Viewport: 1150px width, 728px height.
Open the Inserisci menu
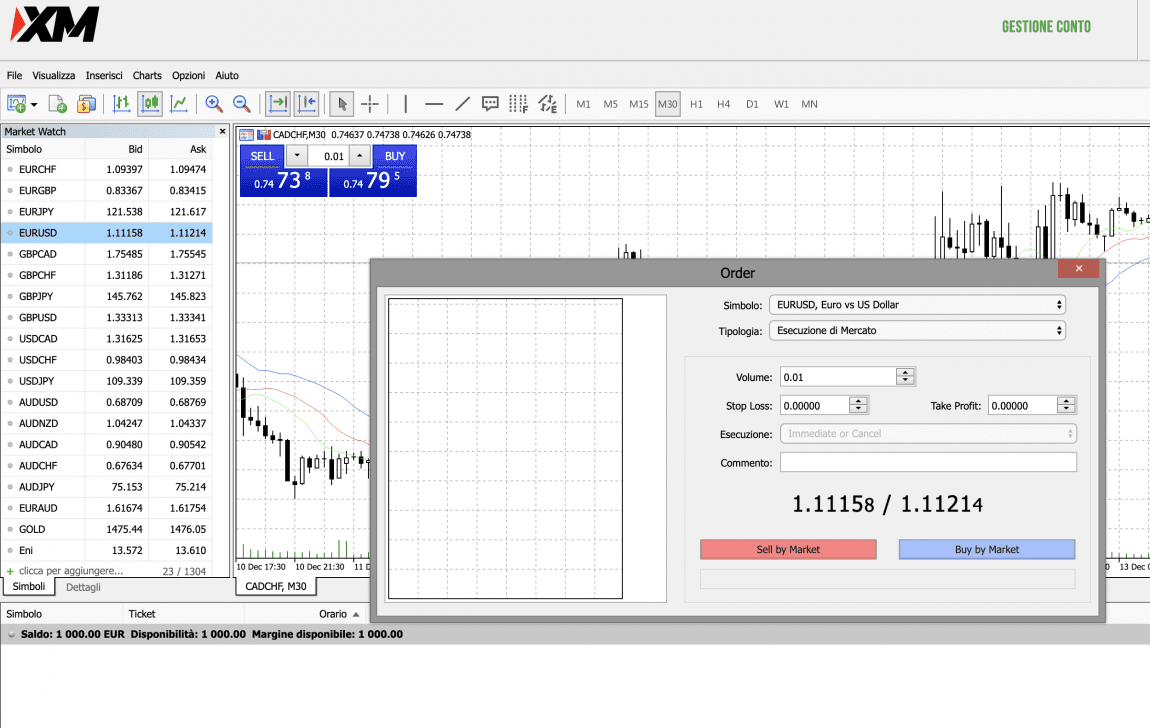tap(104, 75)
